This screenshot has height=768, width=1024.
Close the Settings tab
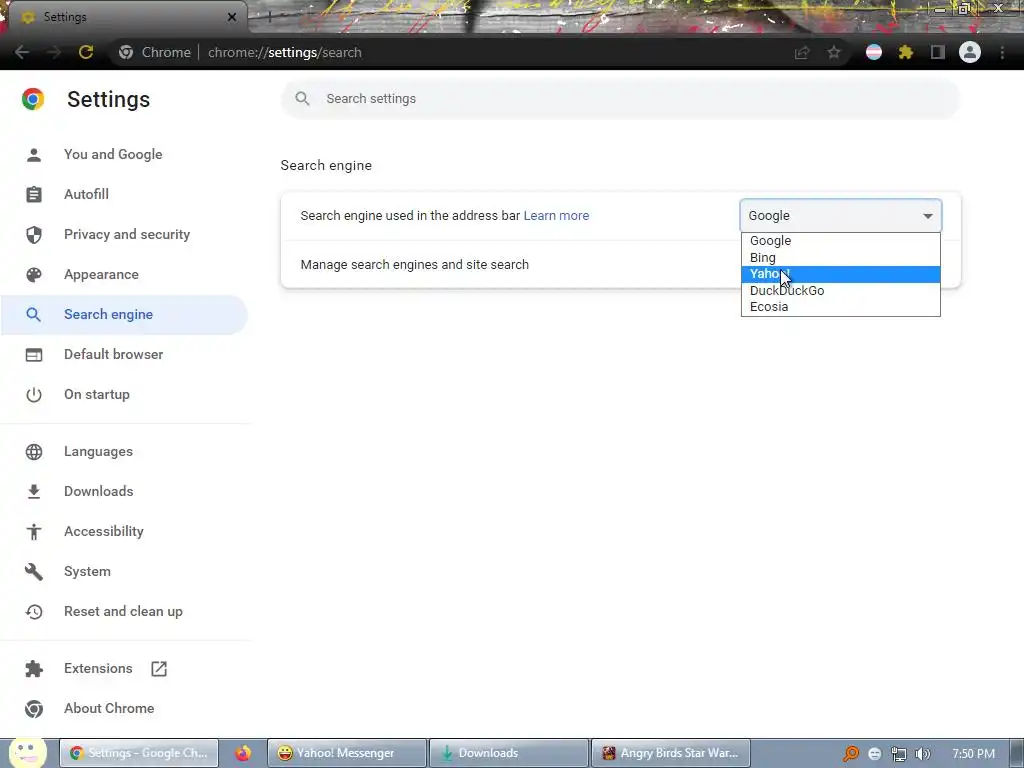[x=232, y=17]
